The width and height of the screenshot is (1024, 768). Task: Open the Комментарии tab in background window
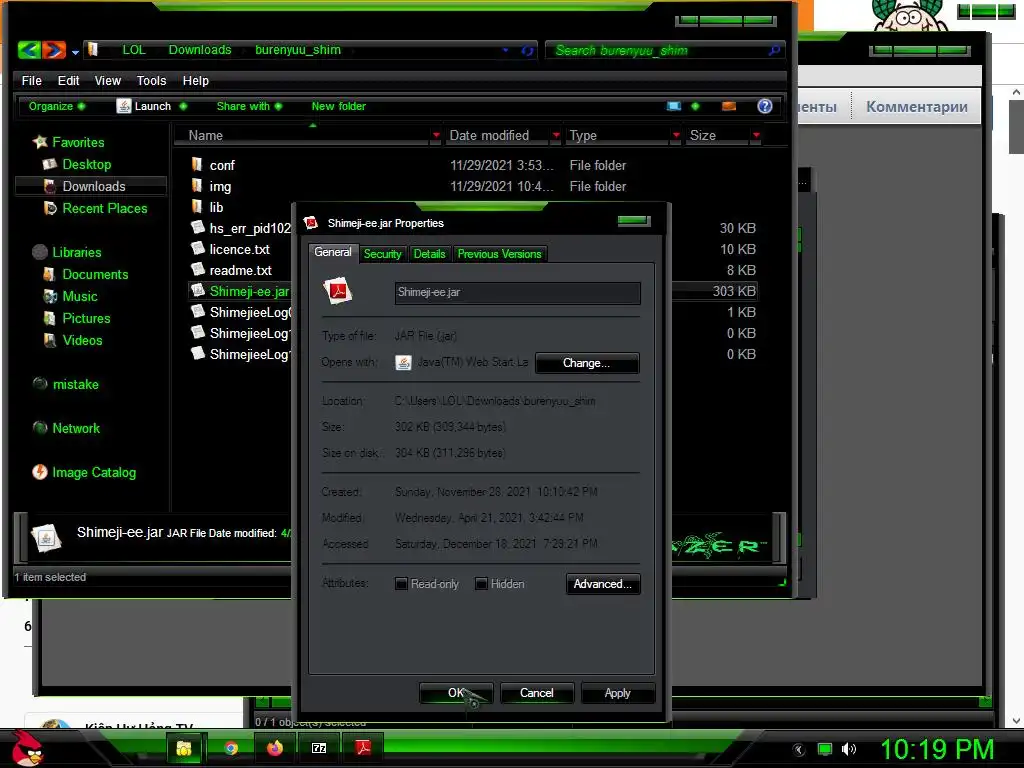pos(916,106)
